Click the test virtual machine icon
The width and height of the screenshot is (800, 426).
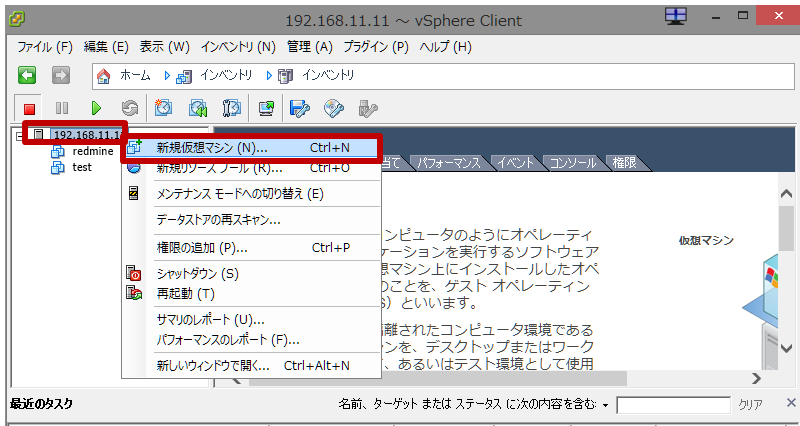tap(58, 167)
